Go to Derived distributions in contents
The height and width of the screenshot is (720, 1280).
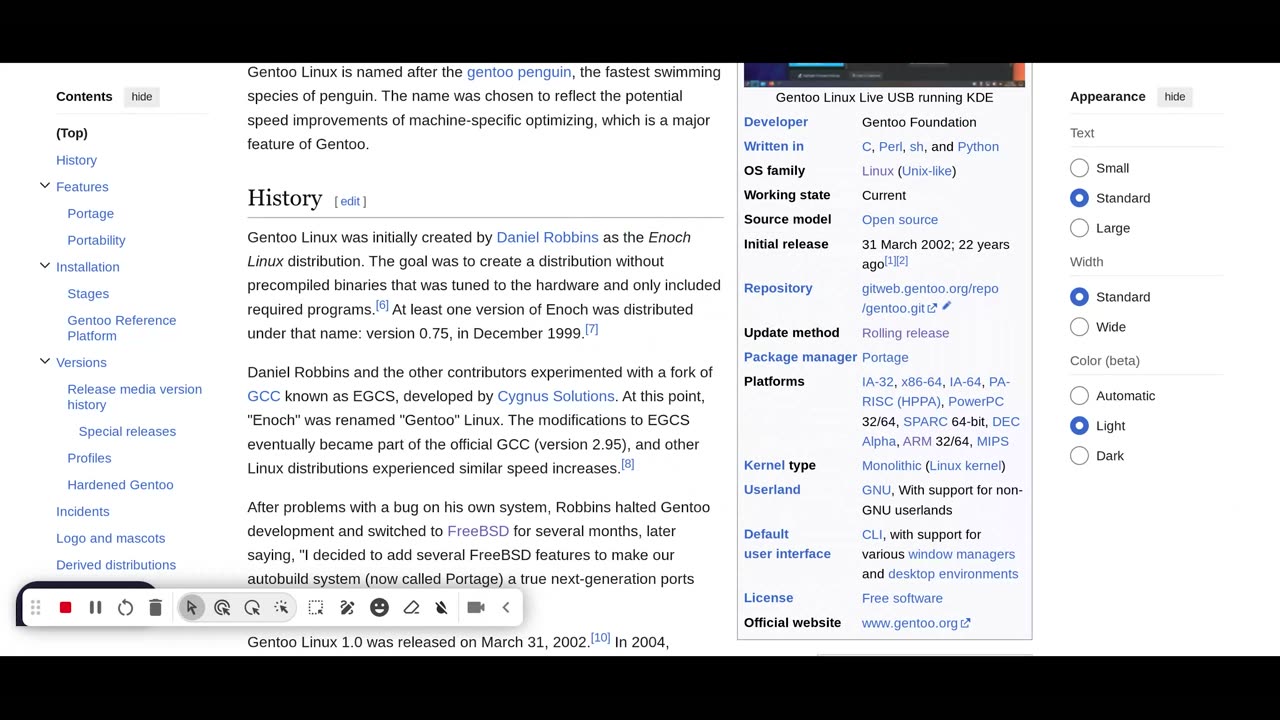tap(116, 565)
